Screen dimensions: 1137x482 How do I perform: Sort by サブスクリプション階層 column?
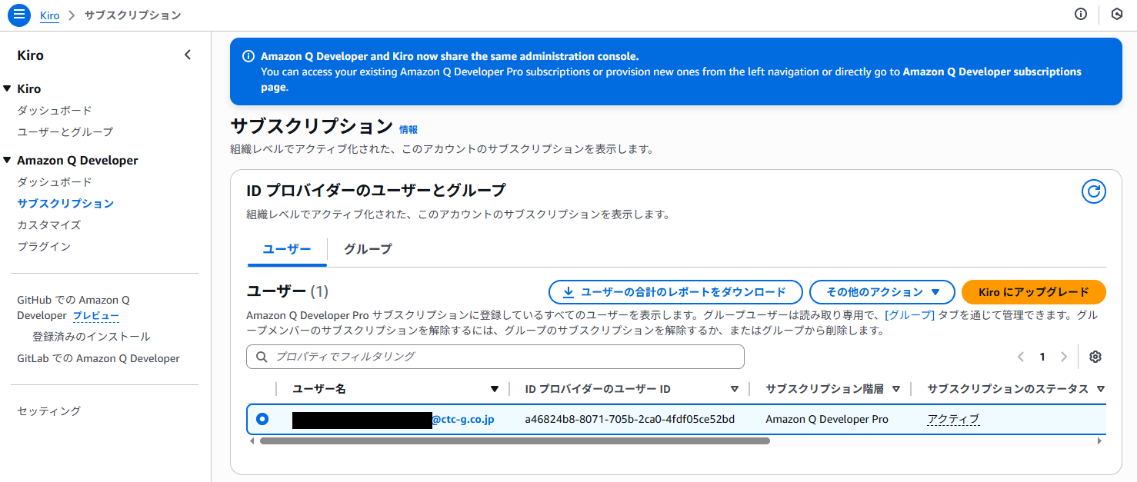896,389
